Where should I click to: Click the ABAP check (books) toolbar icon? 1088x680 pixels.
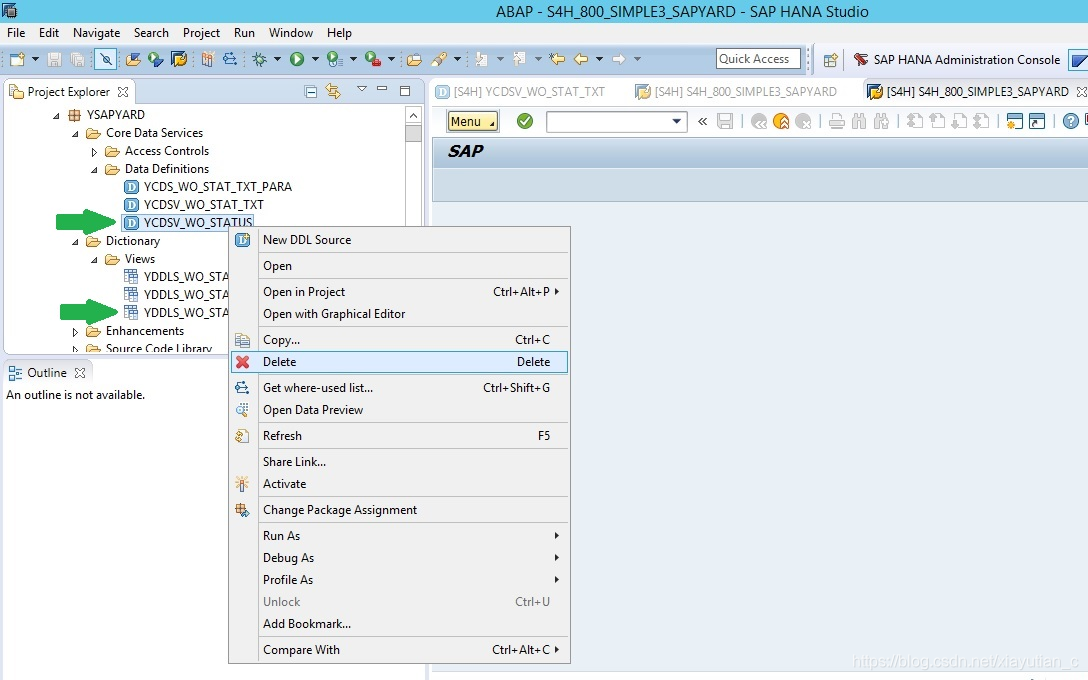point(207,60)
